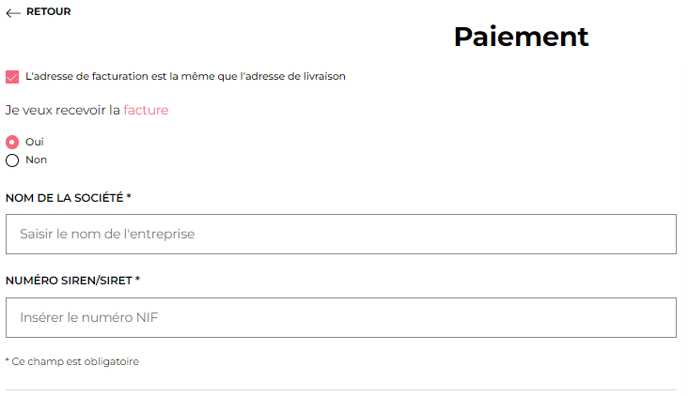Click the Je veux recevoir la text
The image size is (688, 396).
pyautogui.click(x=62, y=110)
